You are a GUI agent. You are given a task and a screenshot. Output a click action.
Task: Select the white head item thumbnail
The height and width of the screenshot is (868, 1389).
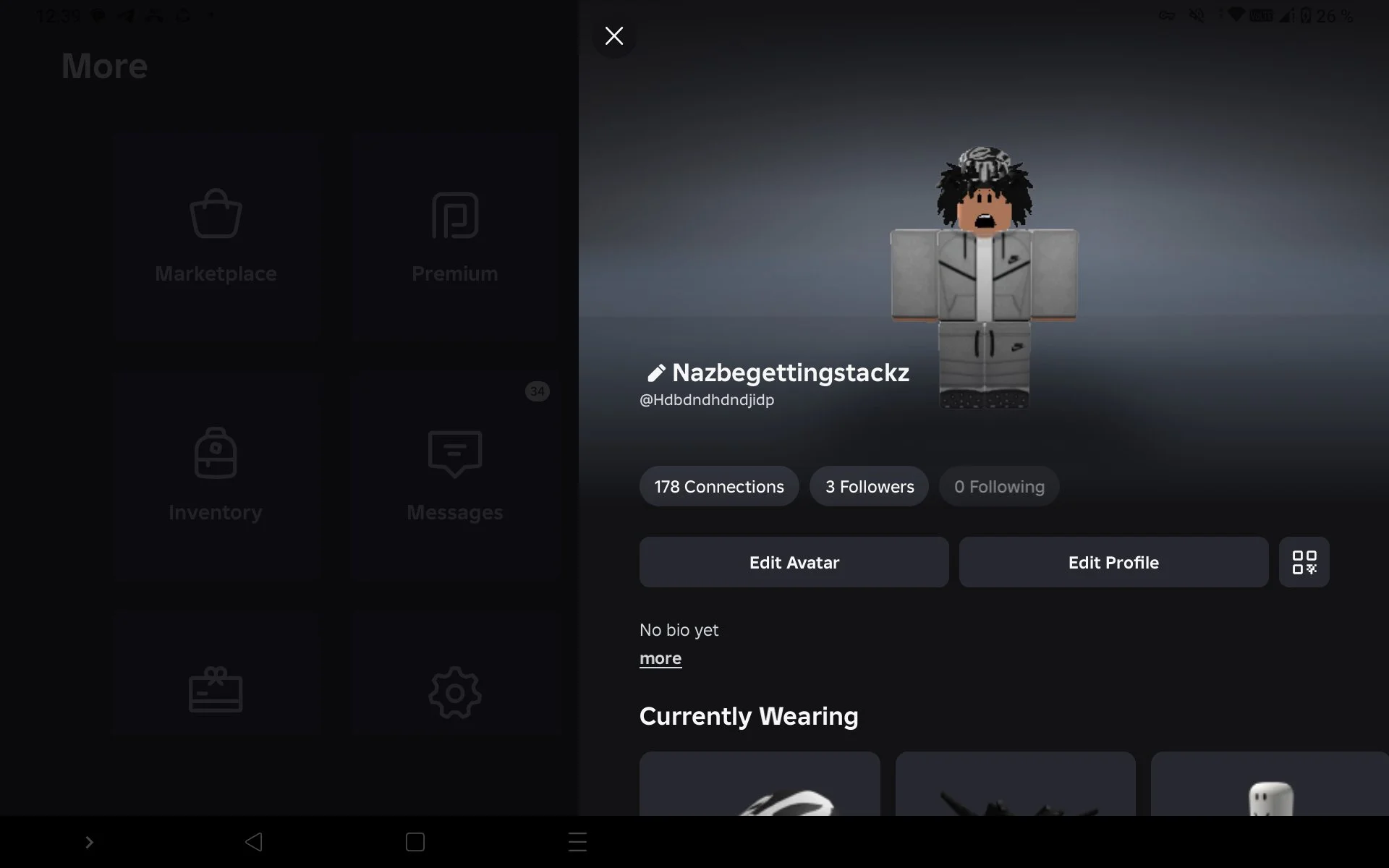pyautogui.click(x=1270, y=784)
